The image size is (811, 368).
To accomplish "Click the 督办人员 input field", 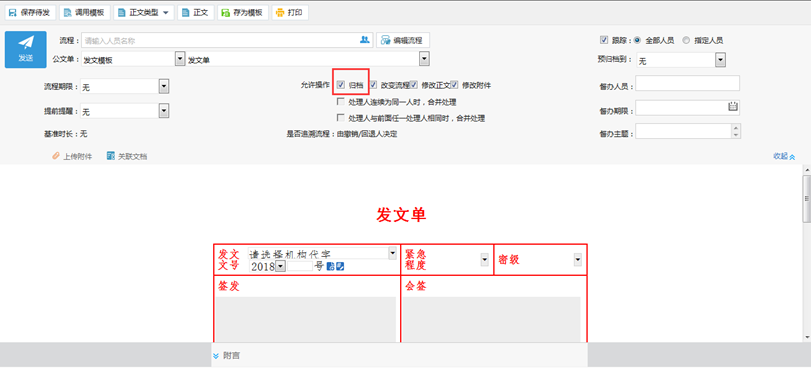I will click(x=687, y=83).
